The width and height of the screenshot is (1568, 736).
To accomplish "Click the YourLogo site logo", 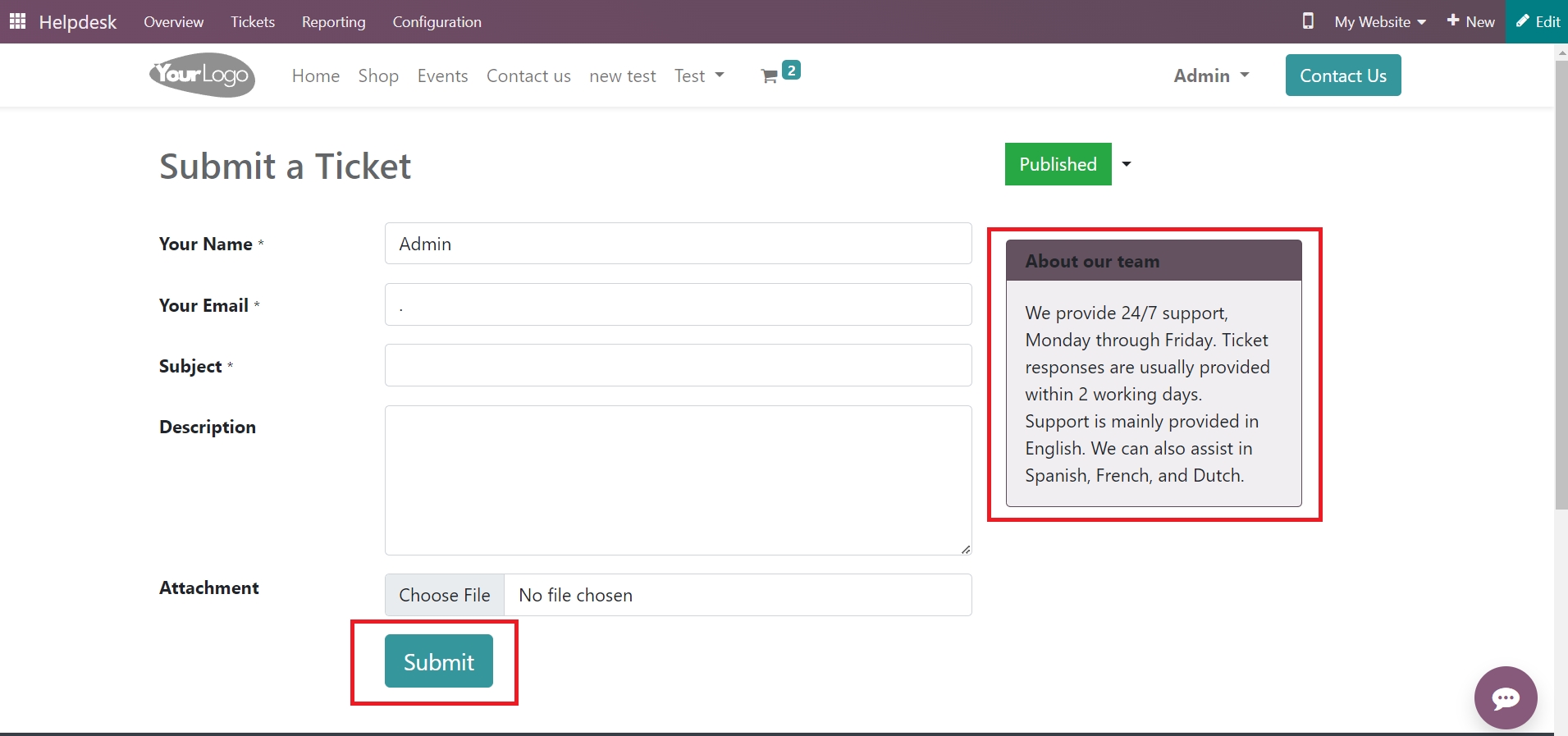I will click(x=203, y=75).
